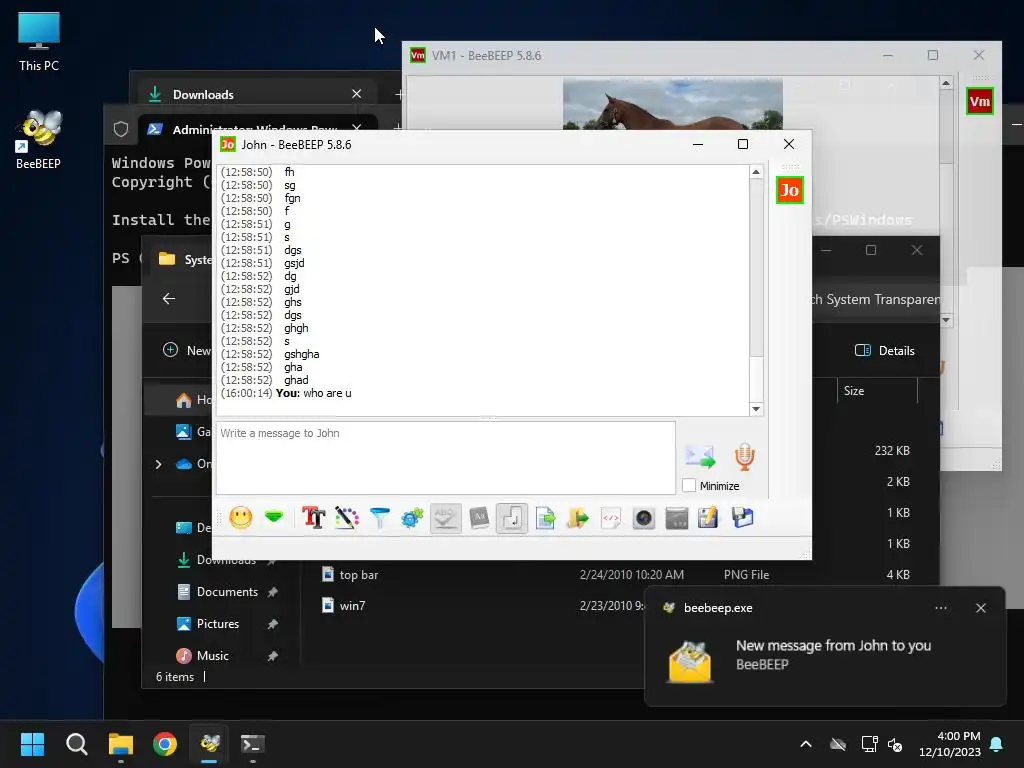Open Music in the Explorer sidebar
This screenshot has width=1024, height=768.
[213, 656]
